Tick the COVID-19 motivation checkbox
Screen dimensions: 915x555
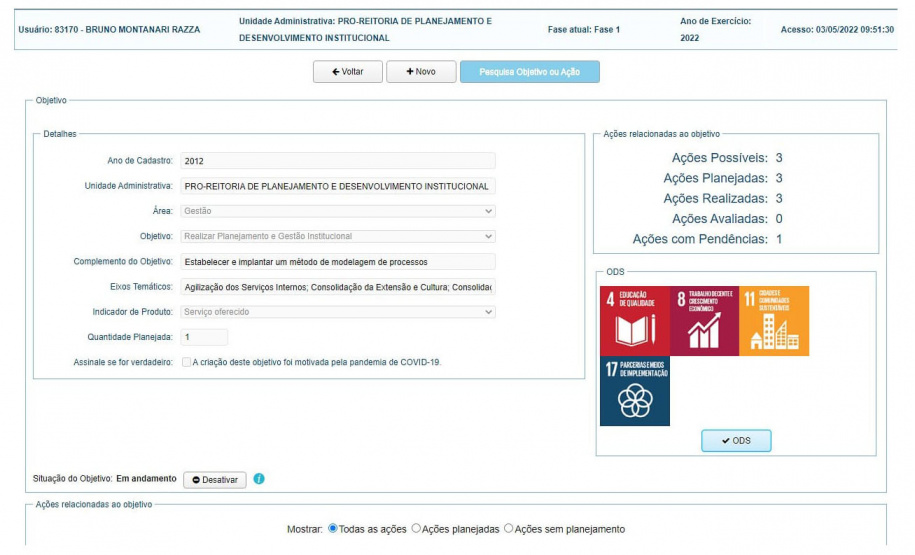point(186,362)
